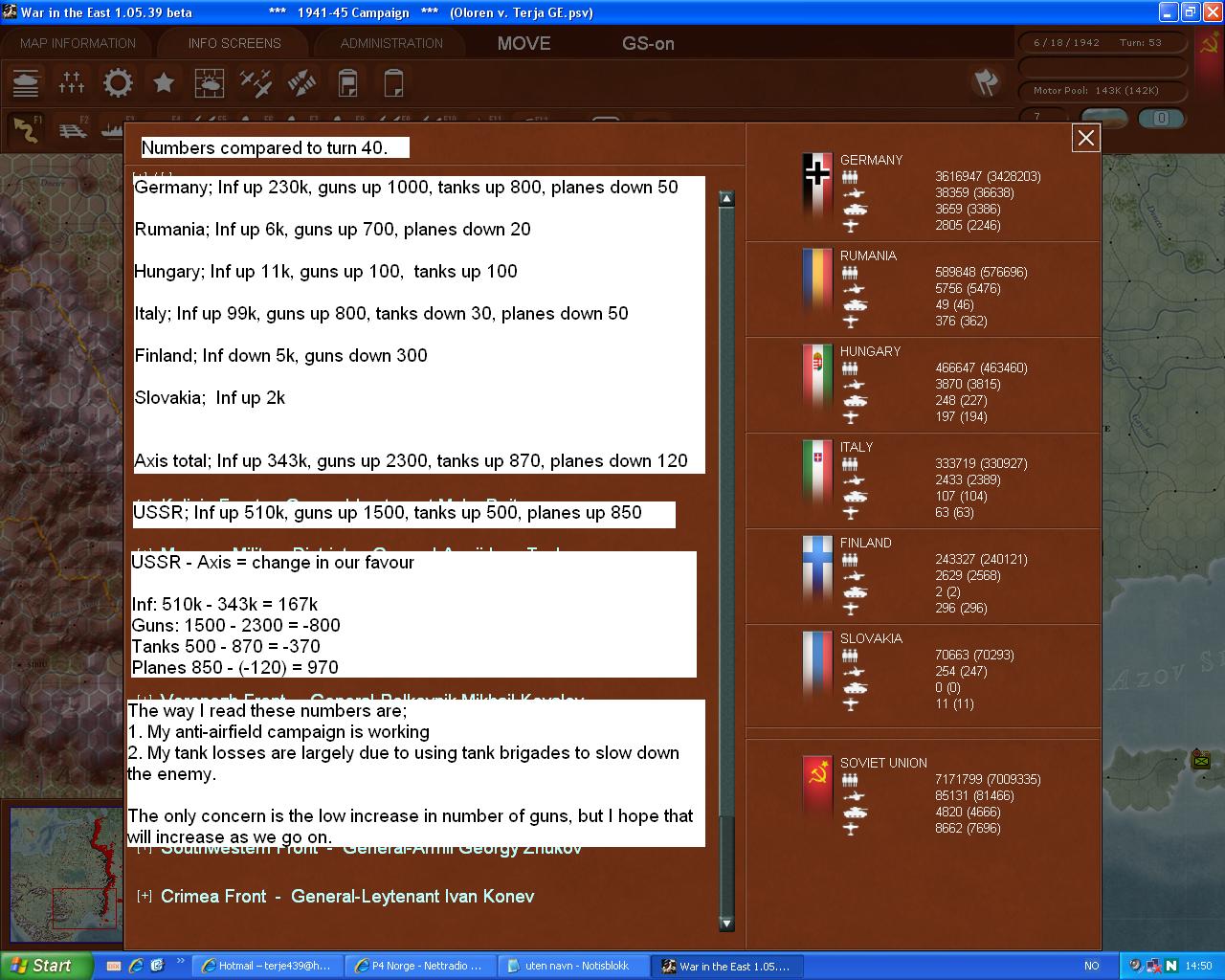Click the FINLAND country label
This screenshot has width=1225, height=980.
(865, 543)
